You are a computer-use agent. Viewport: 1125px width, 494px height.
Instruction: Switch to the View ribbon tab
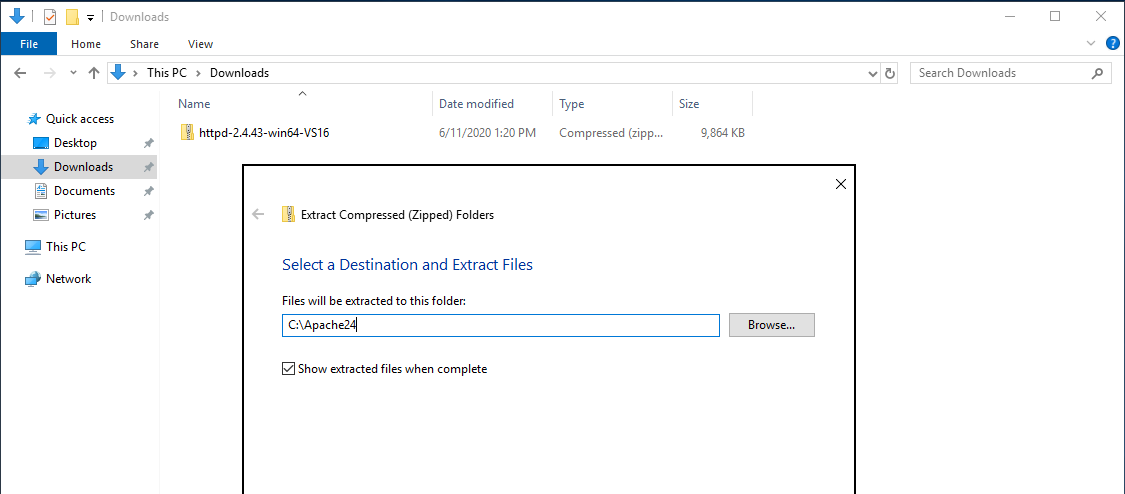pyautogui.click(x=200, y=44)
